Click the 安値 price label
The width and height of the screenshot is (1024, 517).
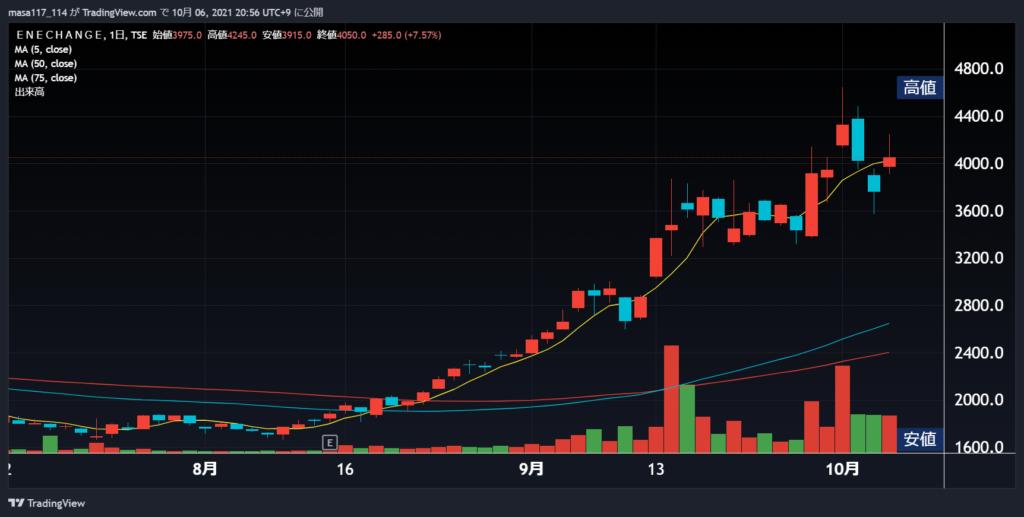click(x=920, y=439)
